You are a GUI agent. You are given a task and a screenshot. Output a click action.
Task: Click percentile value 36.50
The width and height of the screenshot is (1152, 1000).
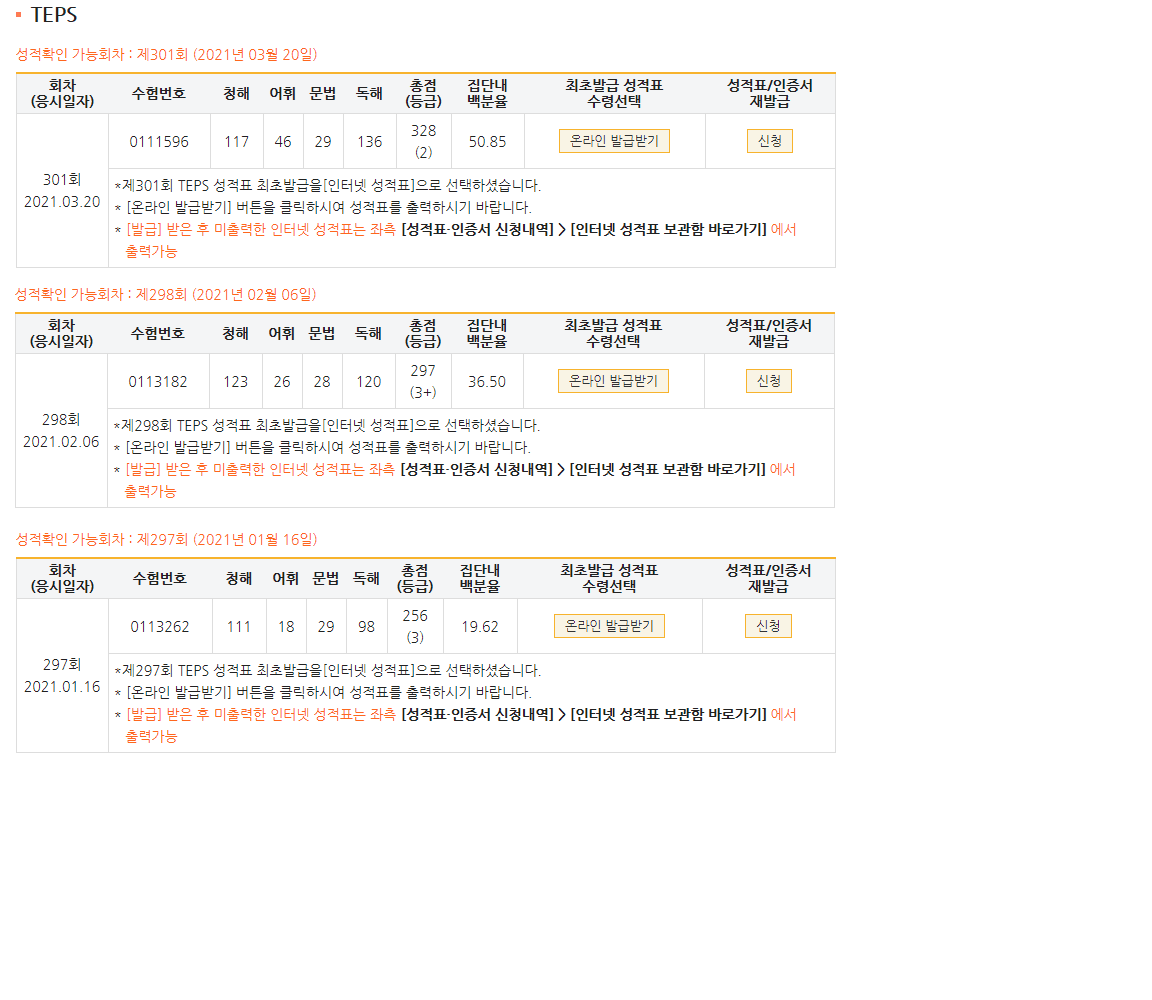coord(486,382)
